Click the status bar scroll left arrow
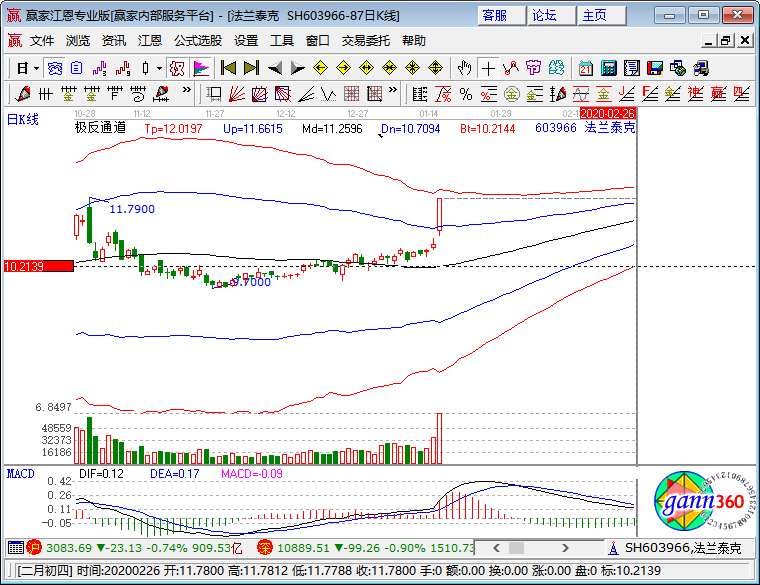 (x=496, y=548)
